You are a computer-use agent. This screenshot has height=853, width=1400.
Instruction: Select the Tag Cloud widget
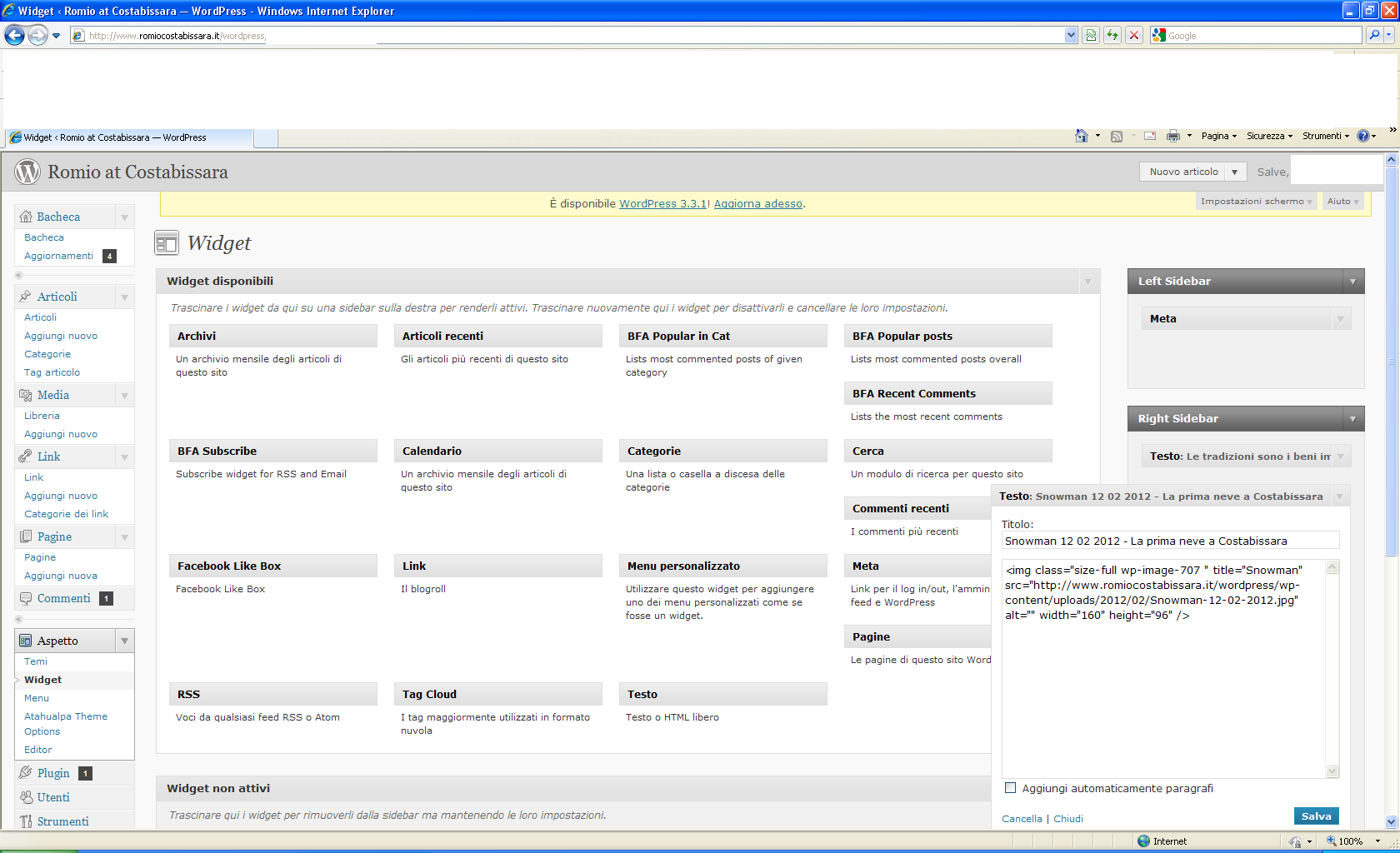pos(498,694)
